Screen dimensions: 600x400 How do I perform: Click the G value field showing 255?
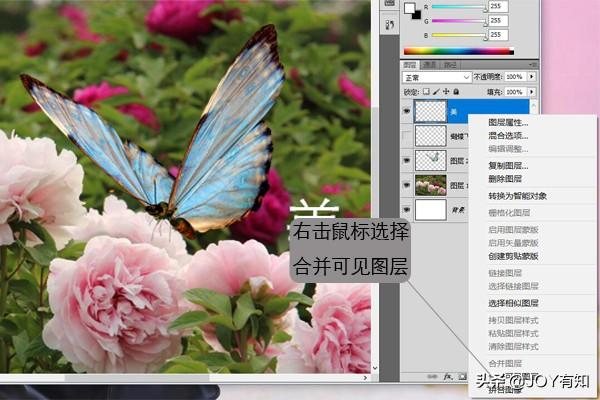[499, 20]
